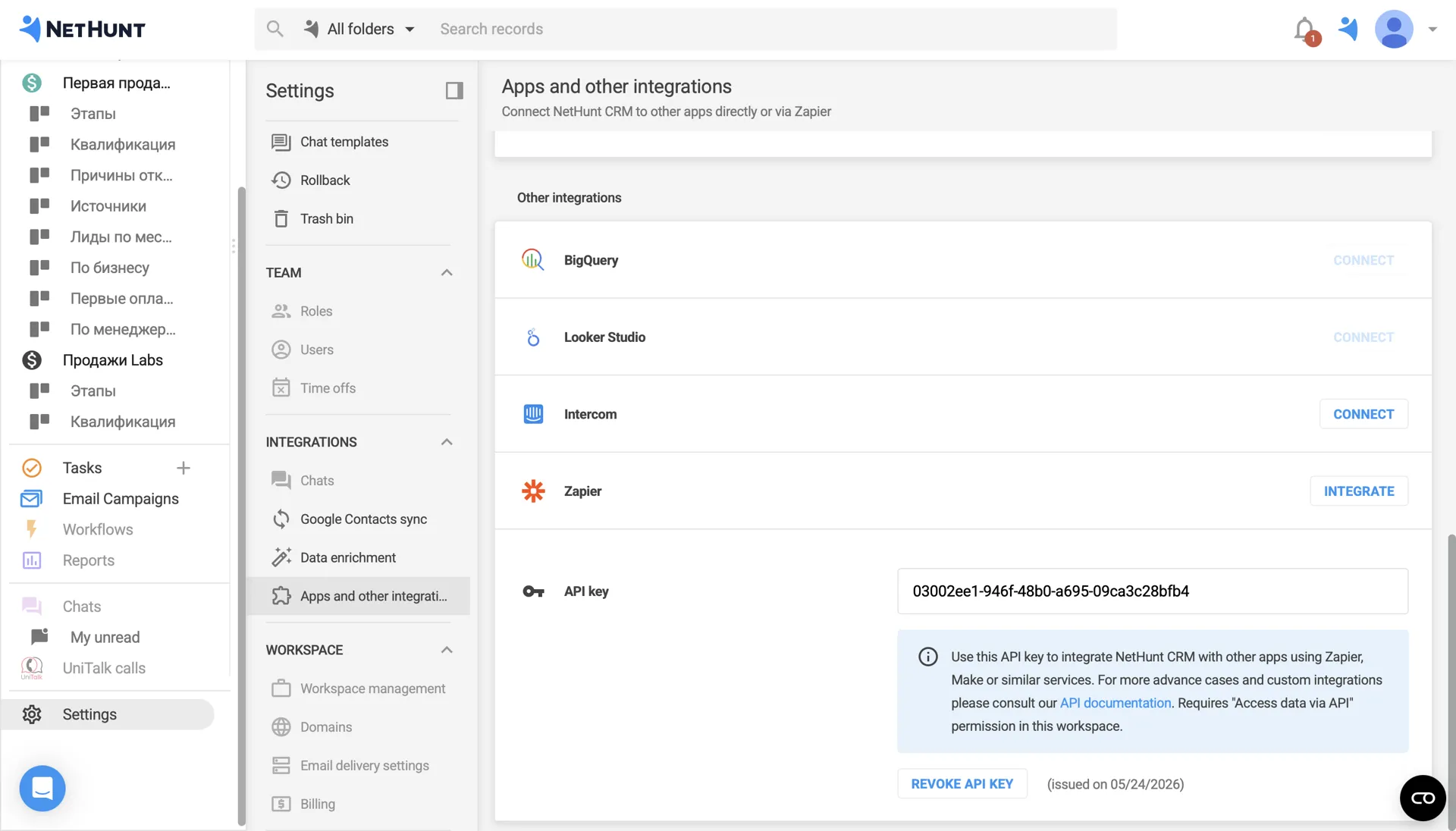The width and height of the screenshot is (1456, 831).
Task: Open Settings in left sidebar
Action: [108, 714]
